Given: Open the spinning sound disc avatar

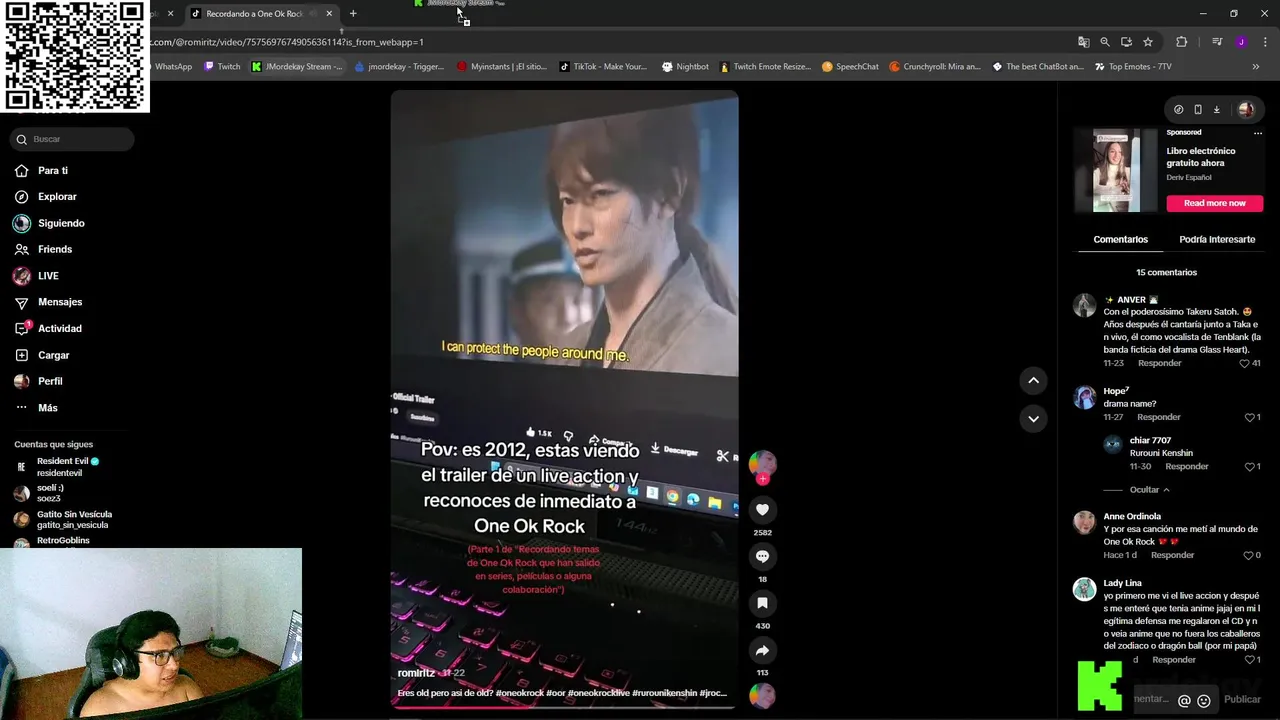Looking at the screenshot, I should (x=762, y=695).
